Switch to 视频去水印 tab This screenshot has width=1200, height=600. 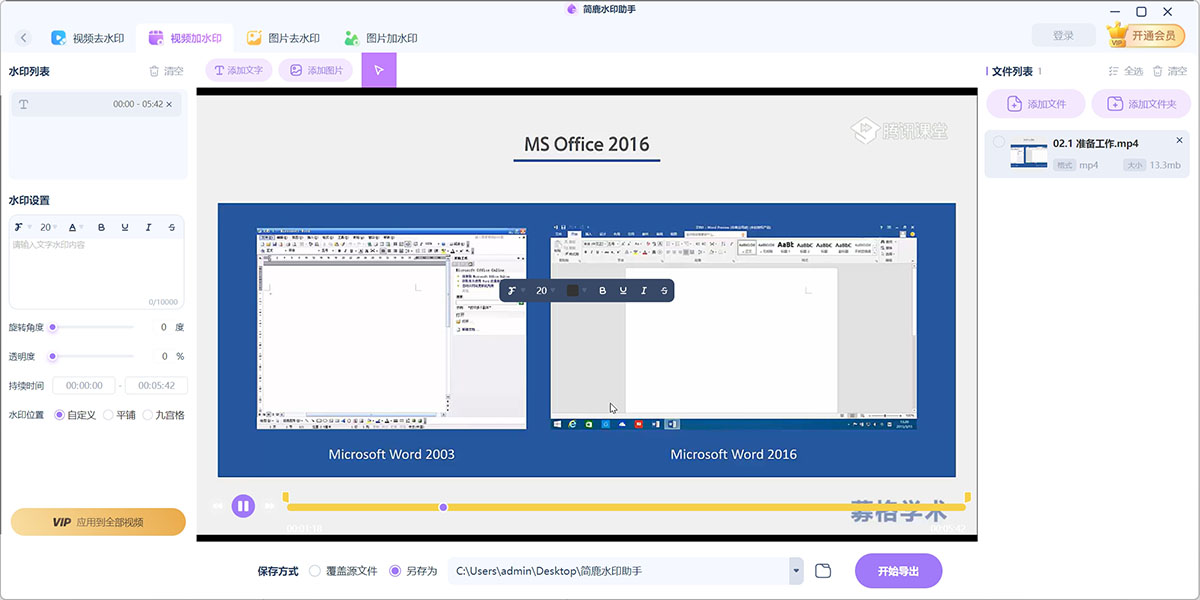click(88, 38)
